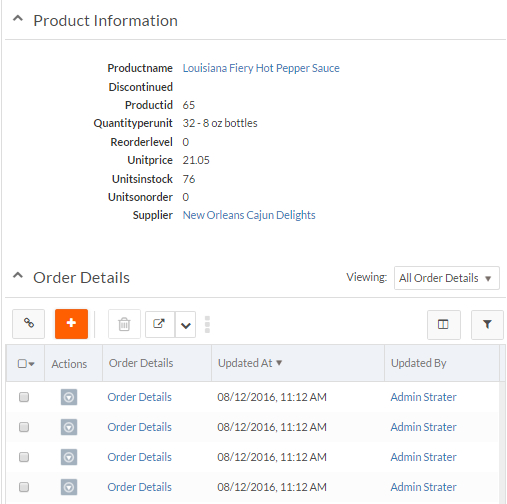
Task: Tick the checkbox in third order row
Action: click(x=24, y=457)
